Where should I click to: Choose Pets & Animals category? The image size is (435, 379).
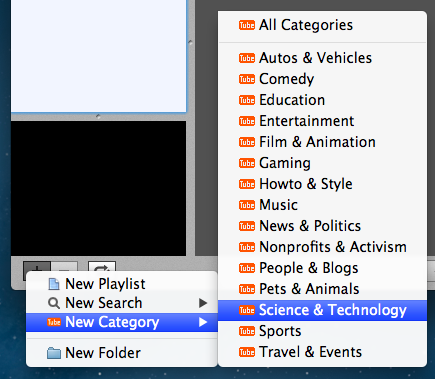point(322,289)
